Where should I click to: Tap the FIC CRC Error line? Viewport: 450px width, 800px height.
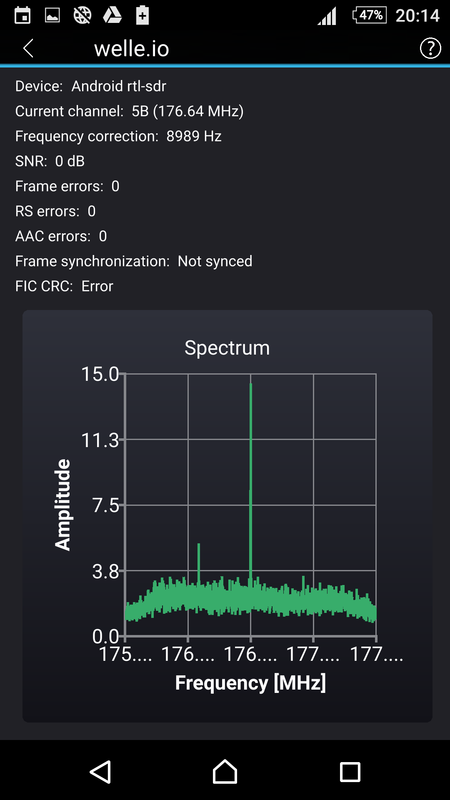(64, 286)
